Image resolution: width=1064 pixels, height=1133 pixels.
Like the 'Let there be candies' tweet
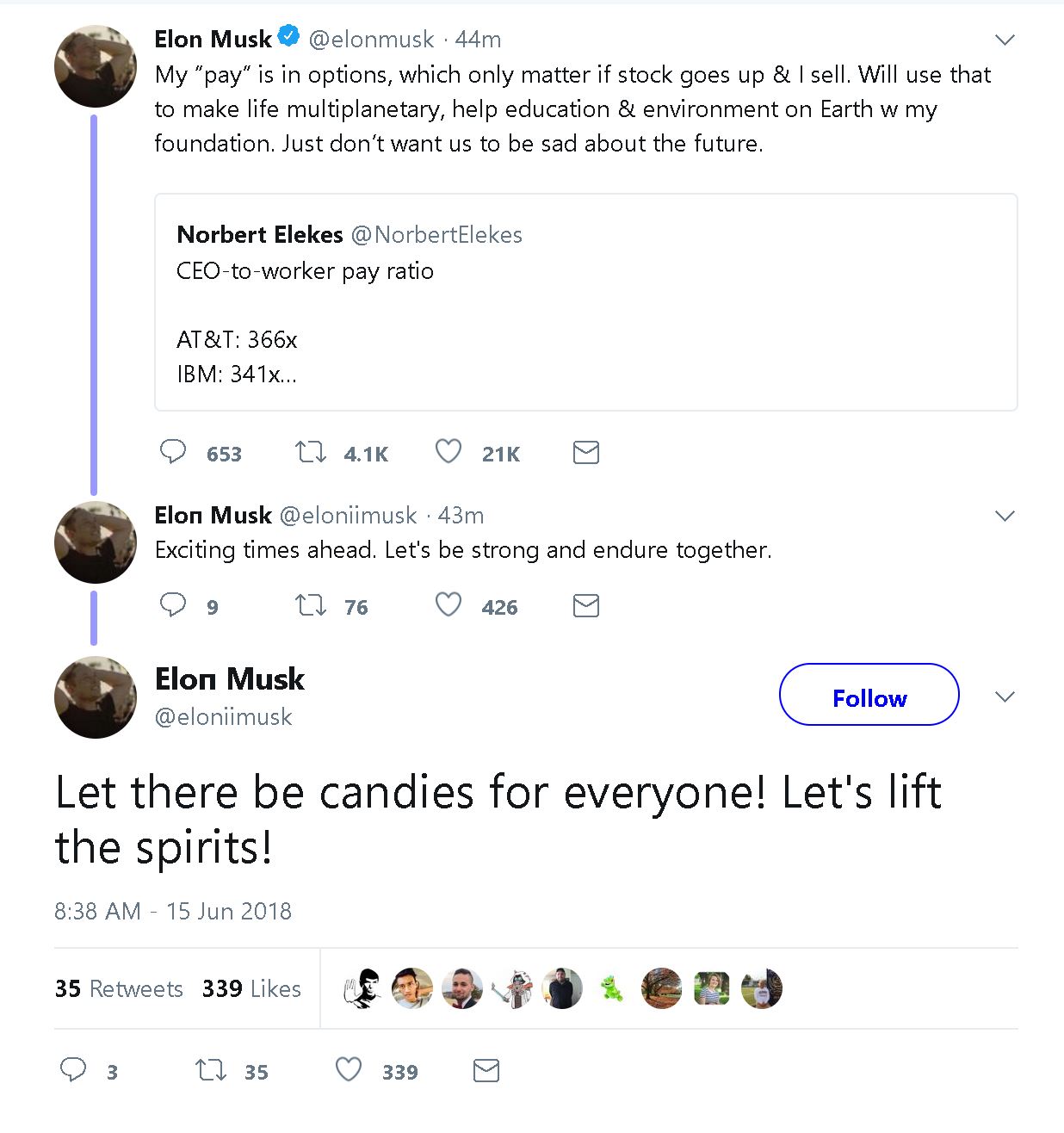348,1070
